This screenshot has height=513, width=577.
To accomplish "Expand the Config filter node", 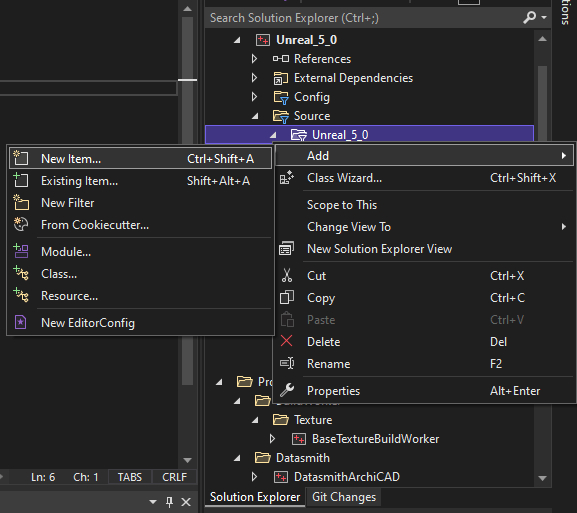I will click(254, 97).
